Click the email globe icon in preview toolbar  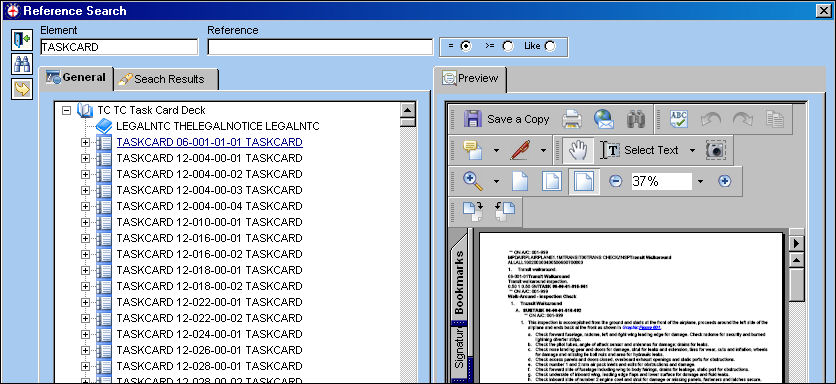coord(604,119)
